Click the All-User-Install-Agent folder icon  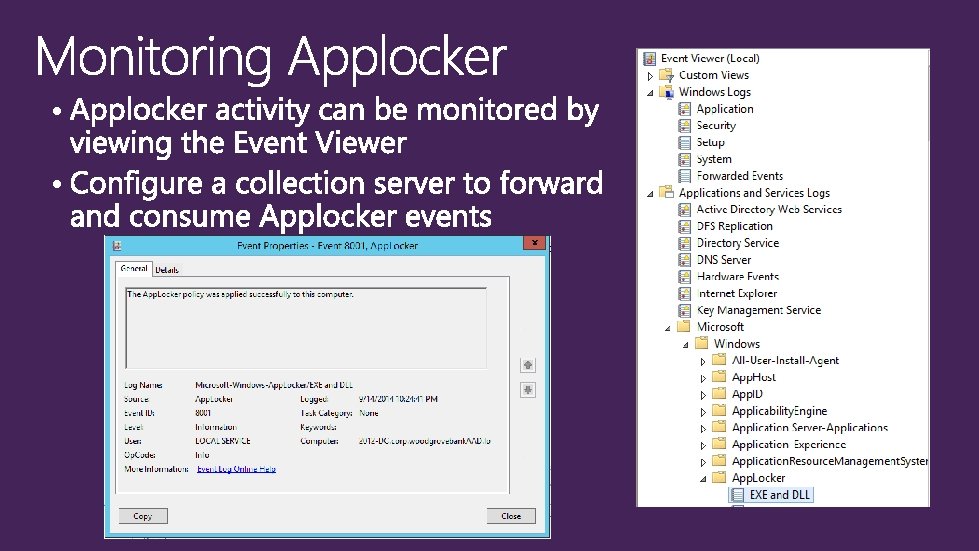pos(719,360)
